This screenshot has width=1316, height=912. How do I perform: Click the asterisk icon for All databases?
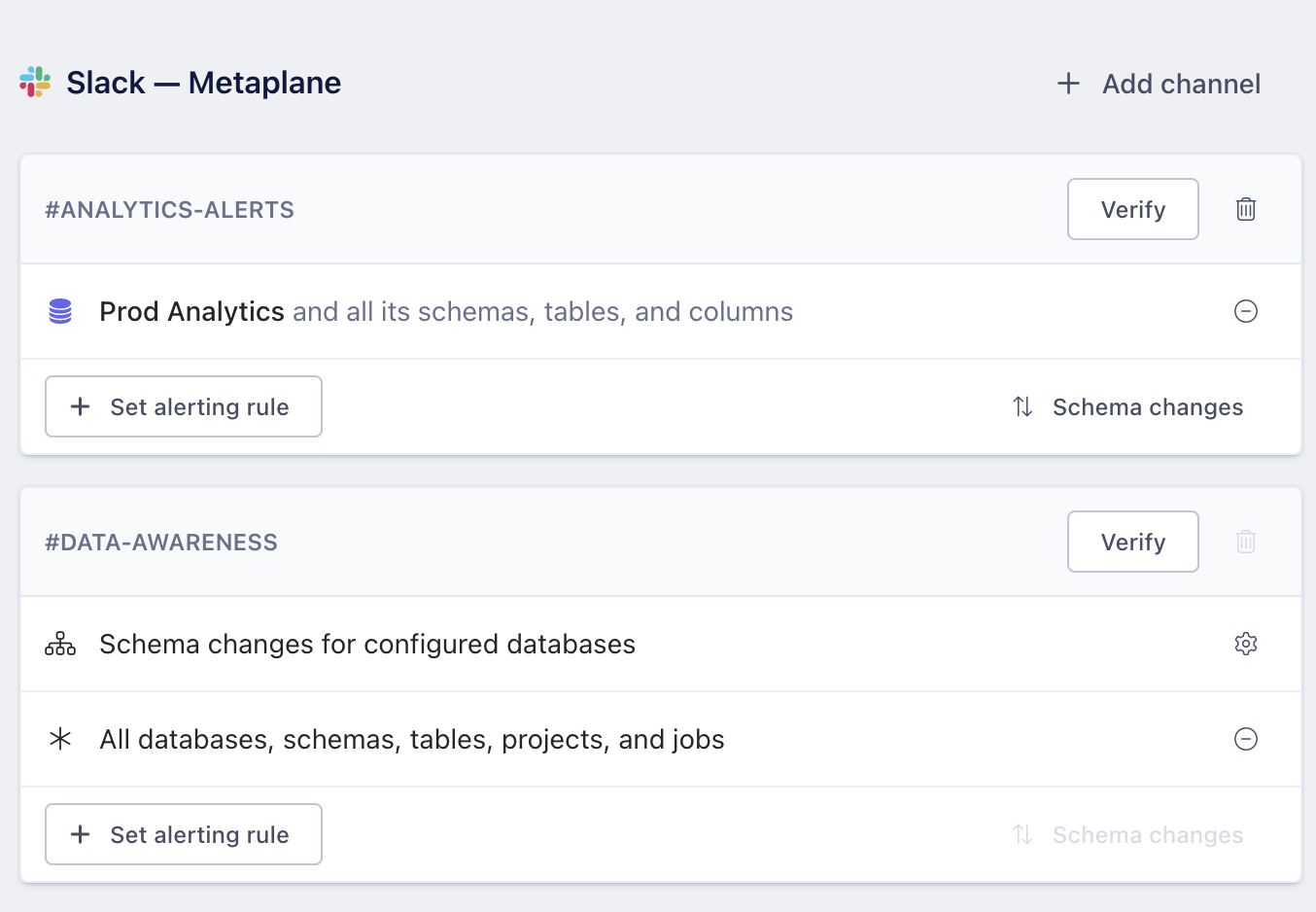(60, 739)
